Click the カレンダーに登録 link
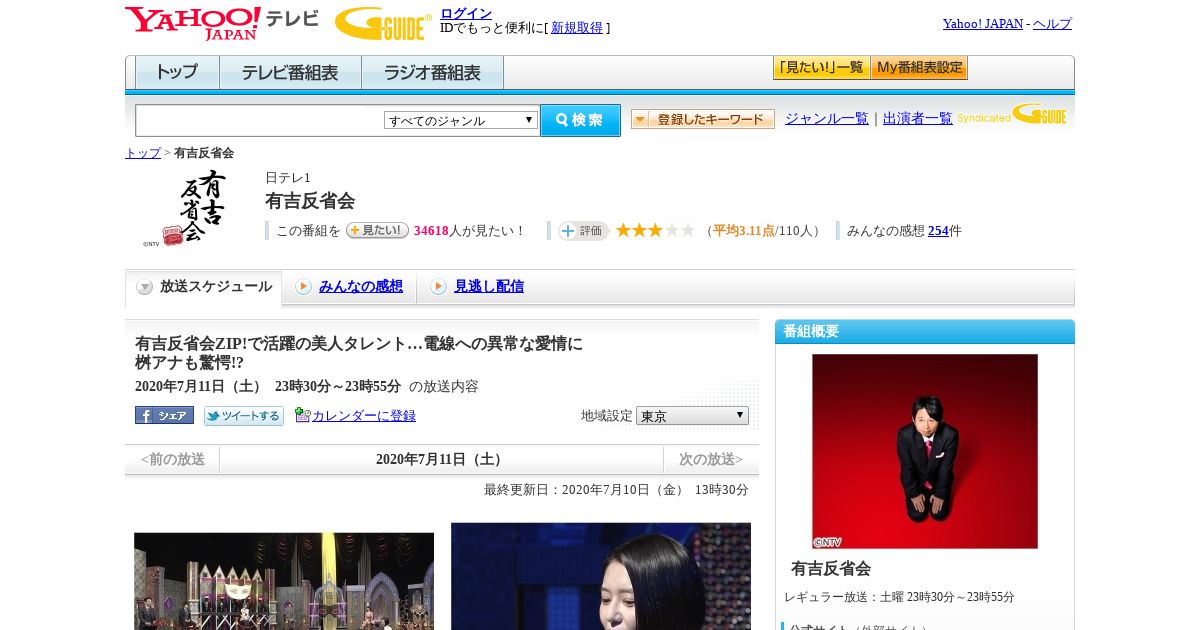This screenshot has height=630, width=1200. pos(364,416)
